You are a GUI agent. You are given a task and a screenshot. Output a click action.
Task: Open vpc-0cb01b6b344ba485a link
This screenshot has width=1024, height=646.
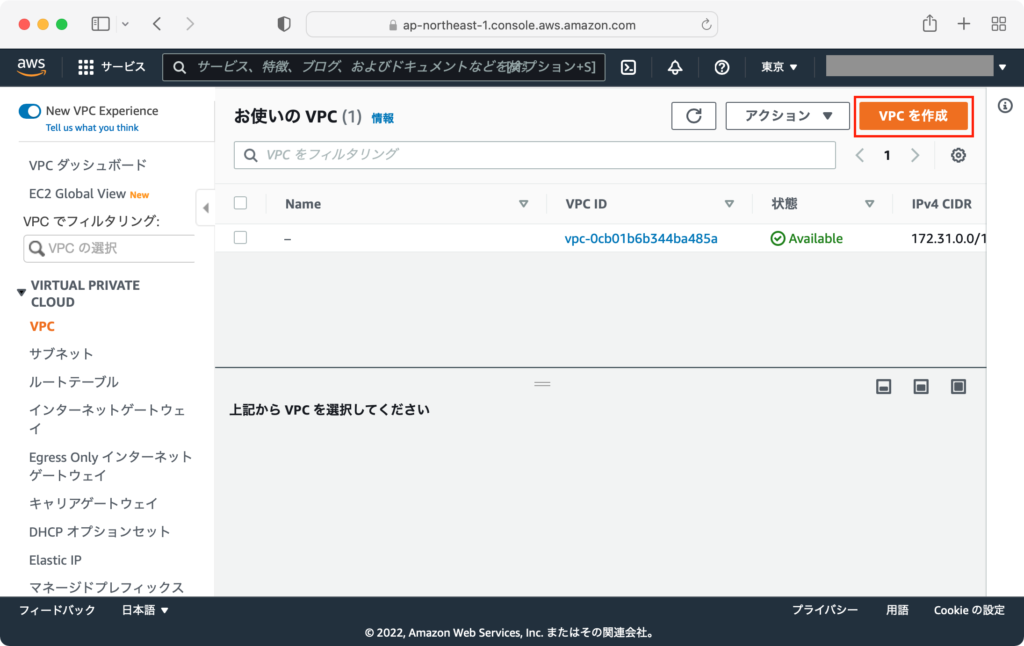tap(641, 238)
